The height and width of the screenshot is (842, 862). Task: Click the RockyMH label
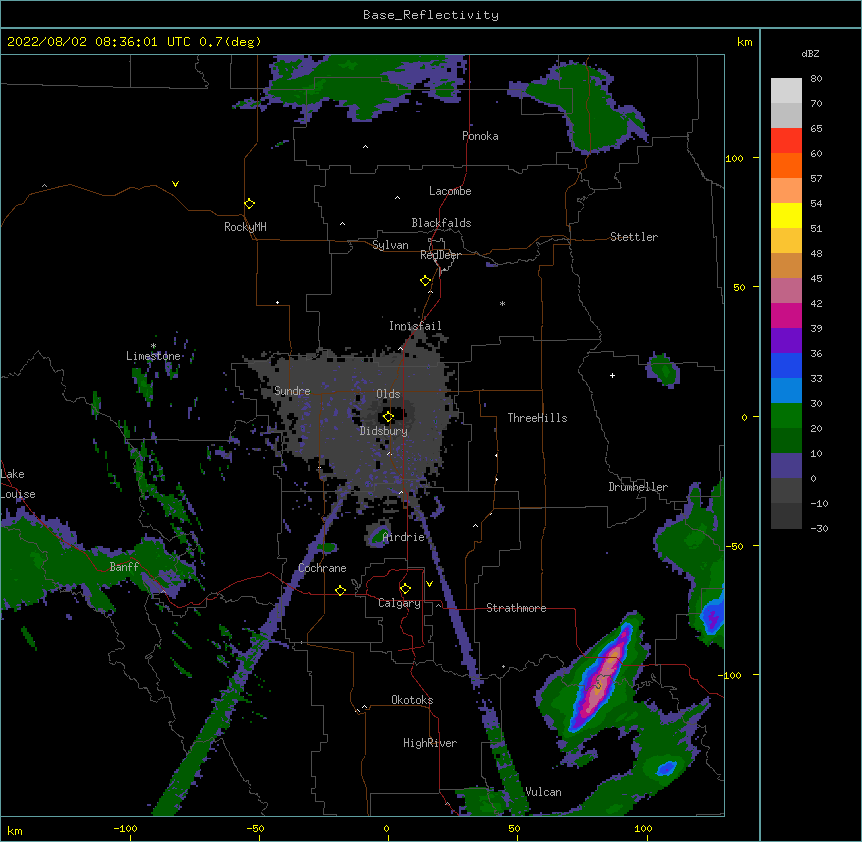click(245, 227)
